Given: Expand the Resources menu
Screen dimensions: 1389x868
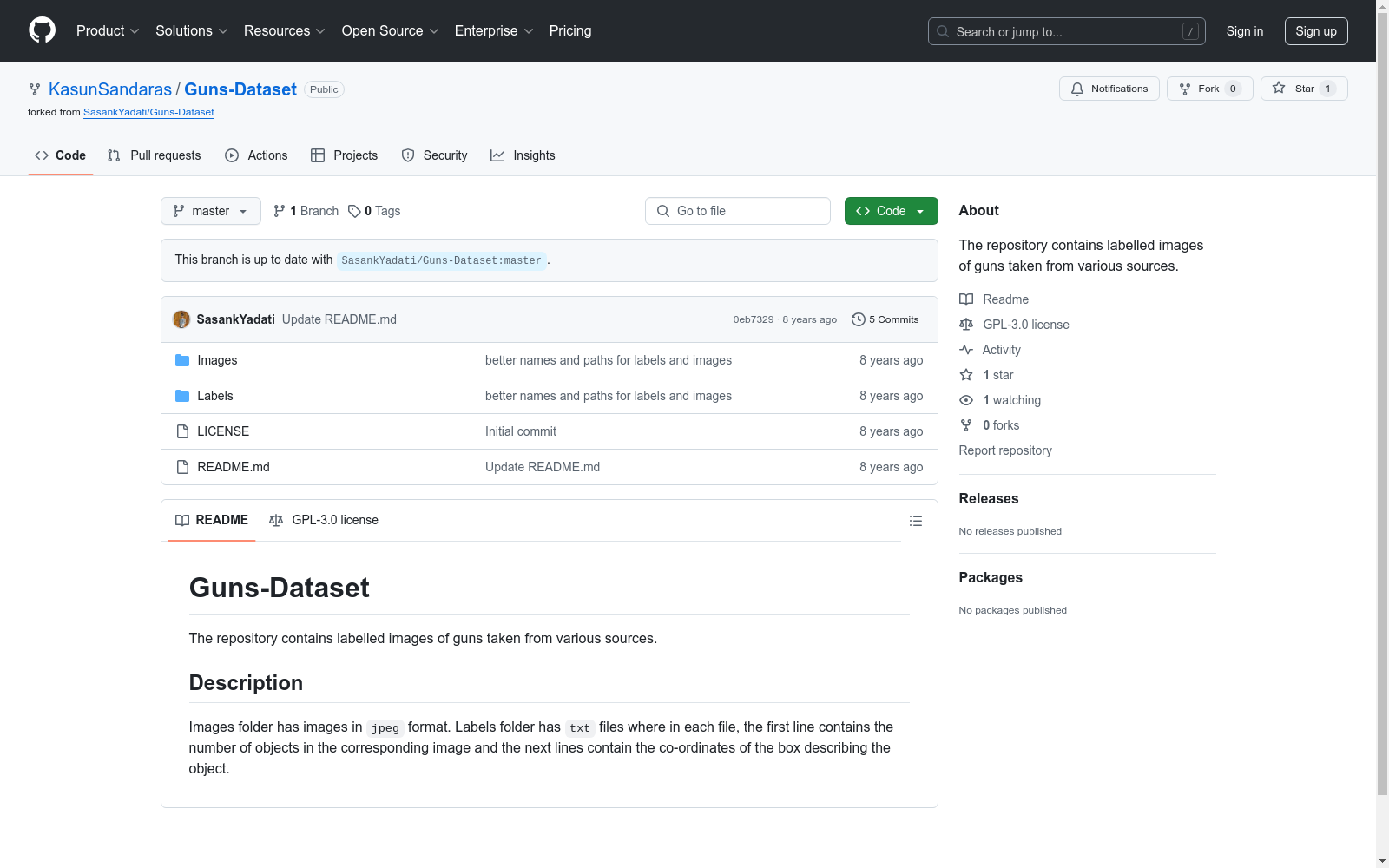Looking at the screenshot, I should tap(285, 30).
